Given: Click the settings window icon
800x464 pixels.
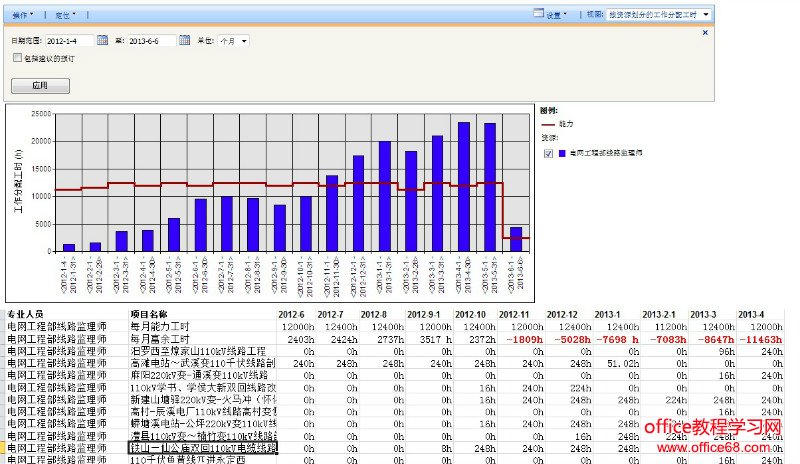Looking at the screenshot, I should [538, 15].
